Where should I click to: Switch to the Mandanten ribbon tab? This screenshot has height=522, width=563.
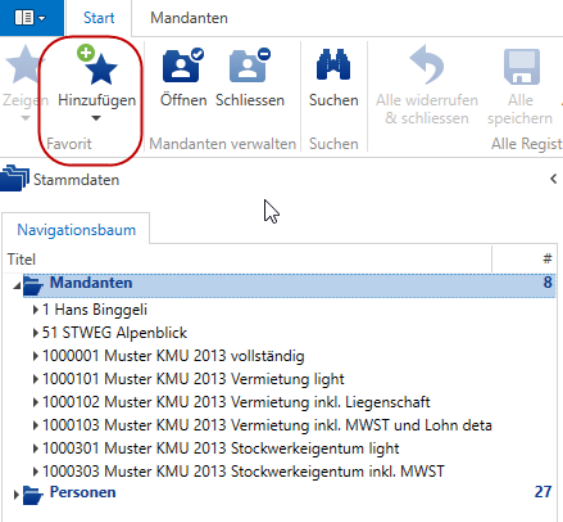pyautogui.click(x=189, y=18)
